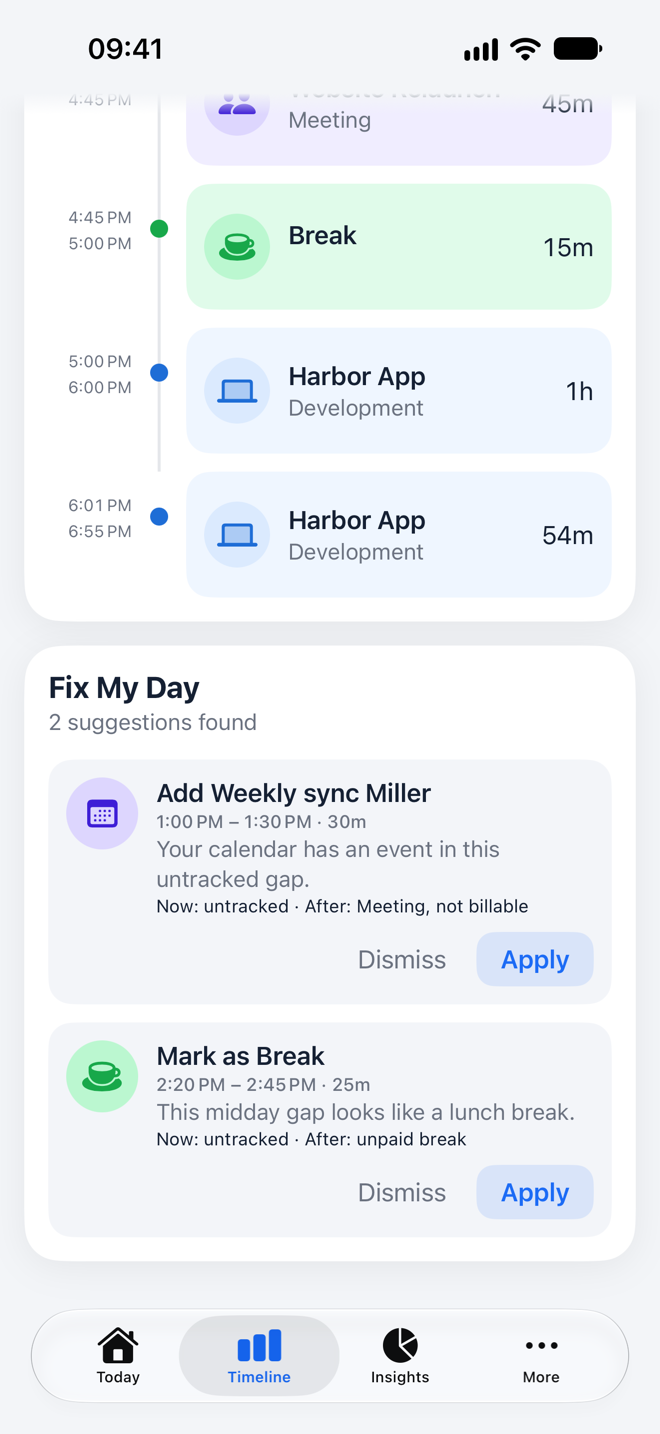
Task: Tap the "2 suggestions found" text
Action: 153,722
